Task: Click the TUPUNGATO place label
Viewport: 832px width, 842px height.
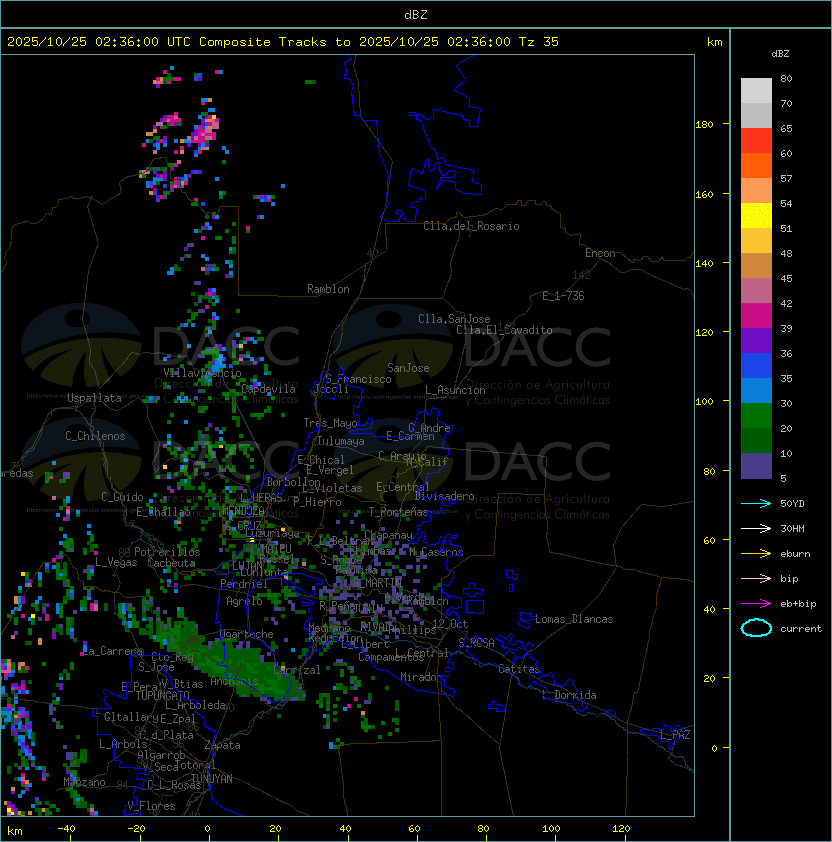Action: [162, 695]
